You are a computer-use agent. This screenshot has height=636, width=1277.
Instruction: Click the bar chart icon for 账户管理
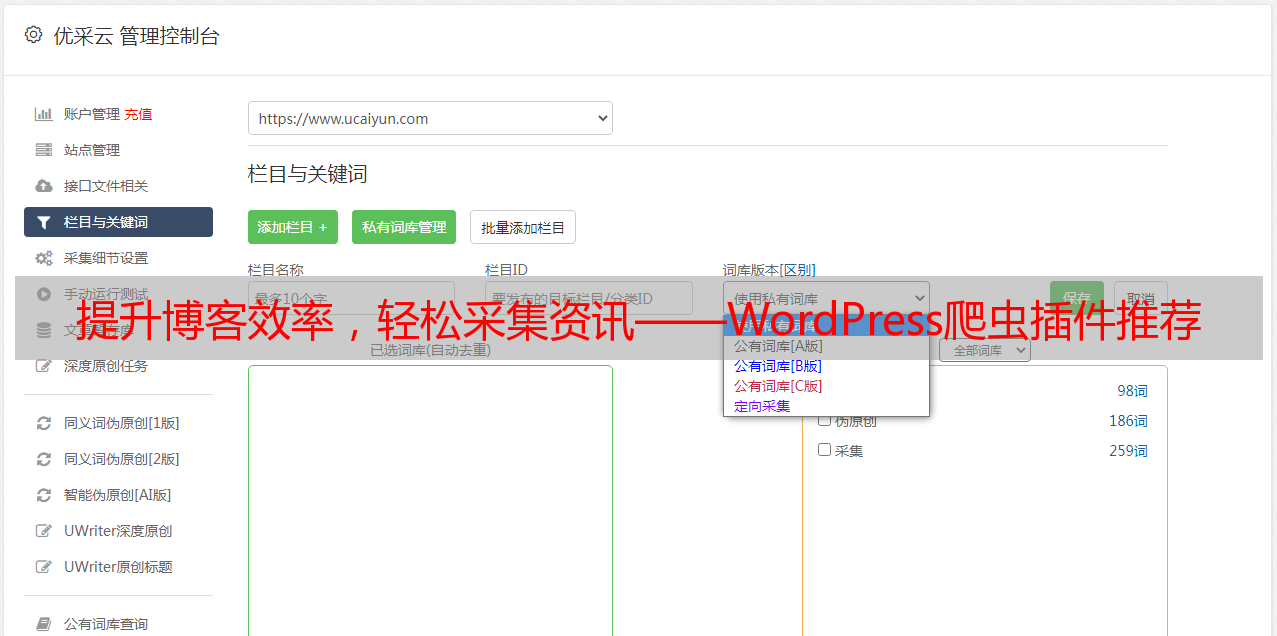pos(44,114)
